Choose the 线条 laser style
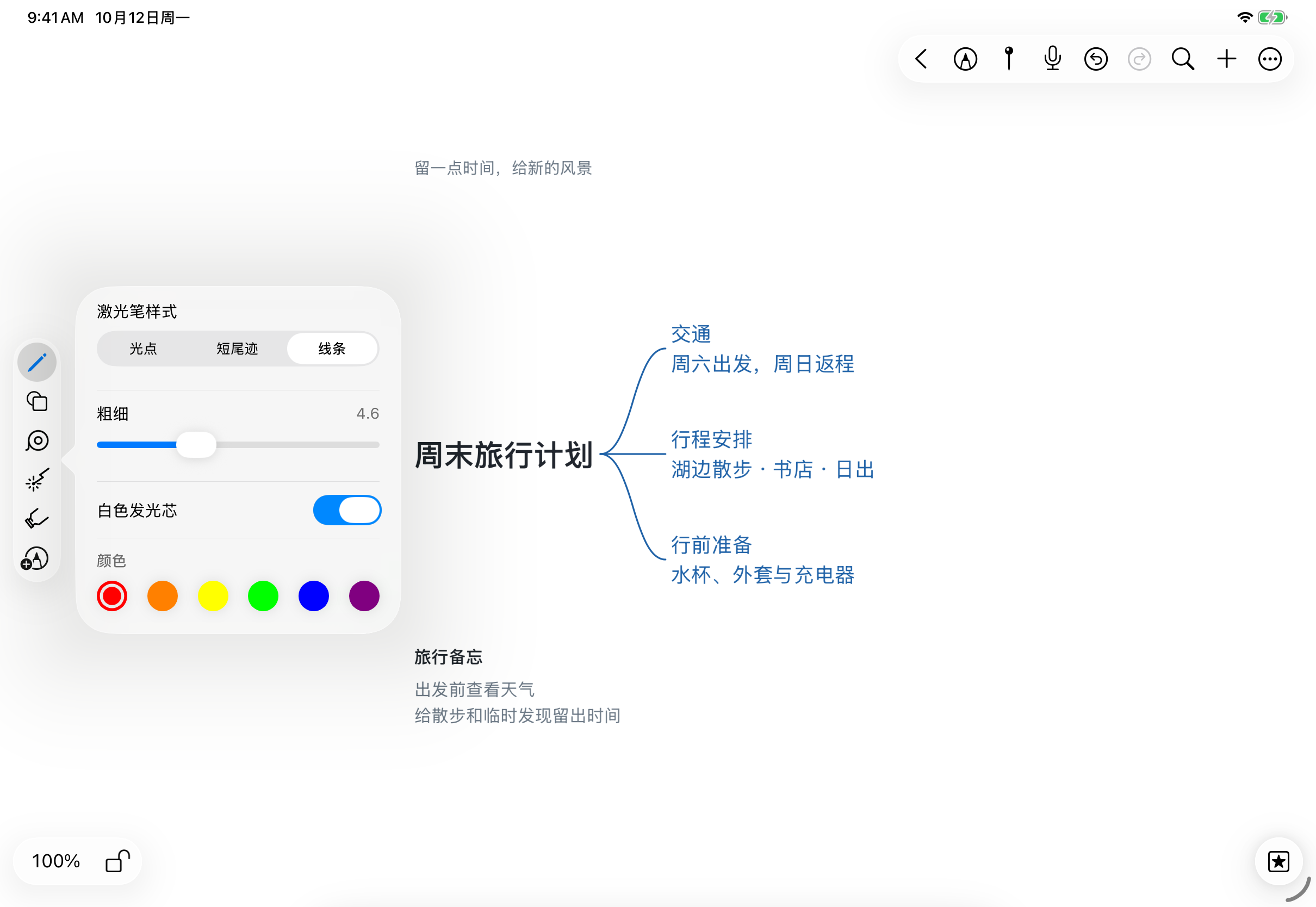The width and height of the screenshot is (1316, 907). tap(332, 349)
